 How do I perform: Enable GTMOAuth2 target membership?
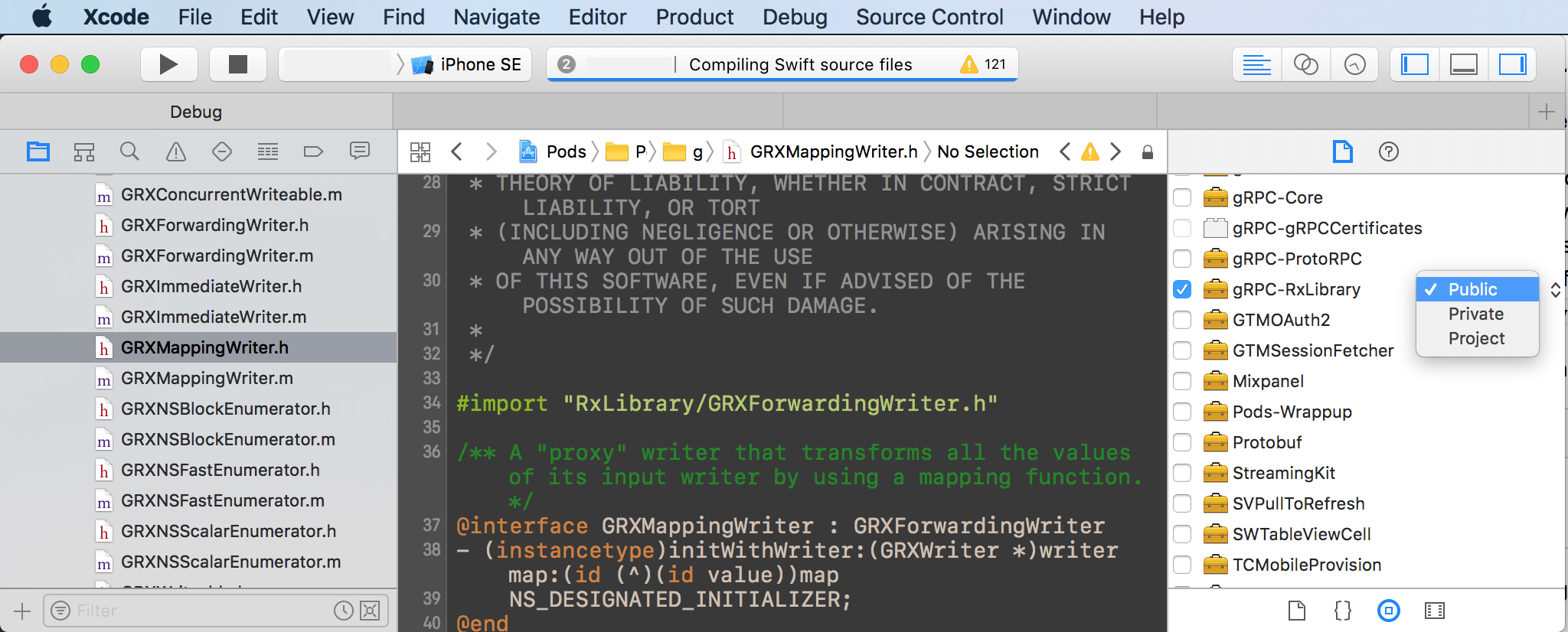1182,320
